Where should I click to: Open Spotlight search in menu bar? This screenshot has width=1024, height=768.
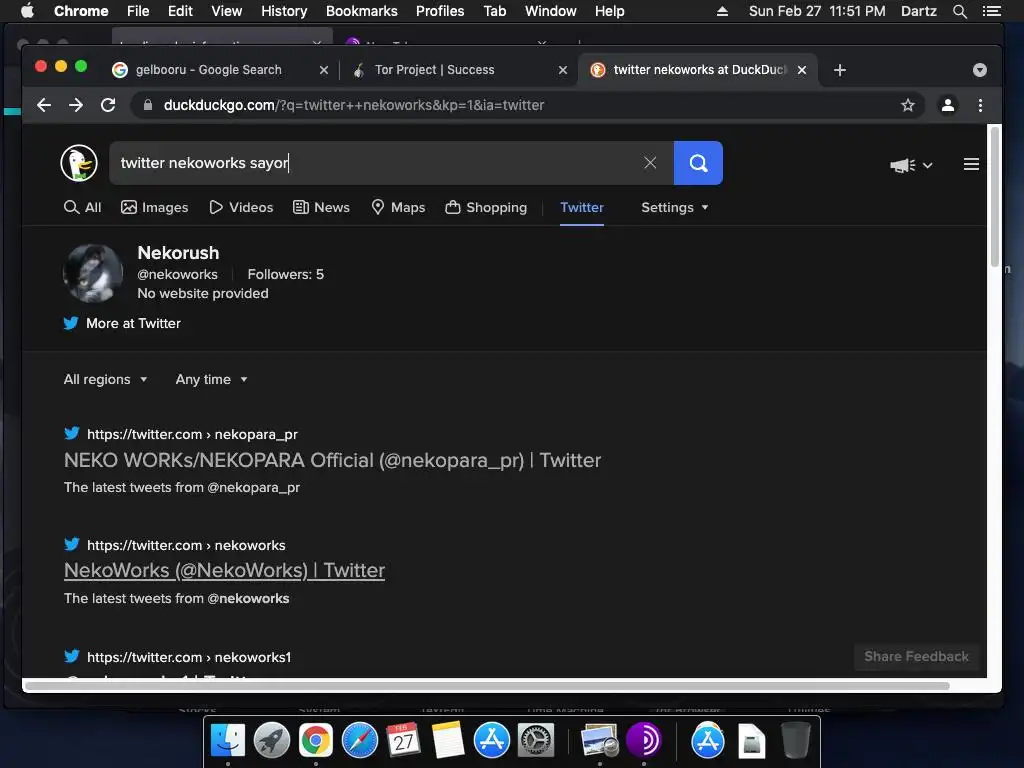tap(959, 11)
